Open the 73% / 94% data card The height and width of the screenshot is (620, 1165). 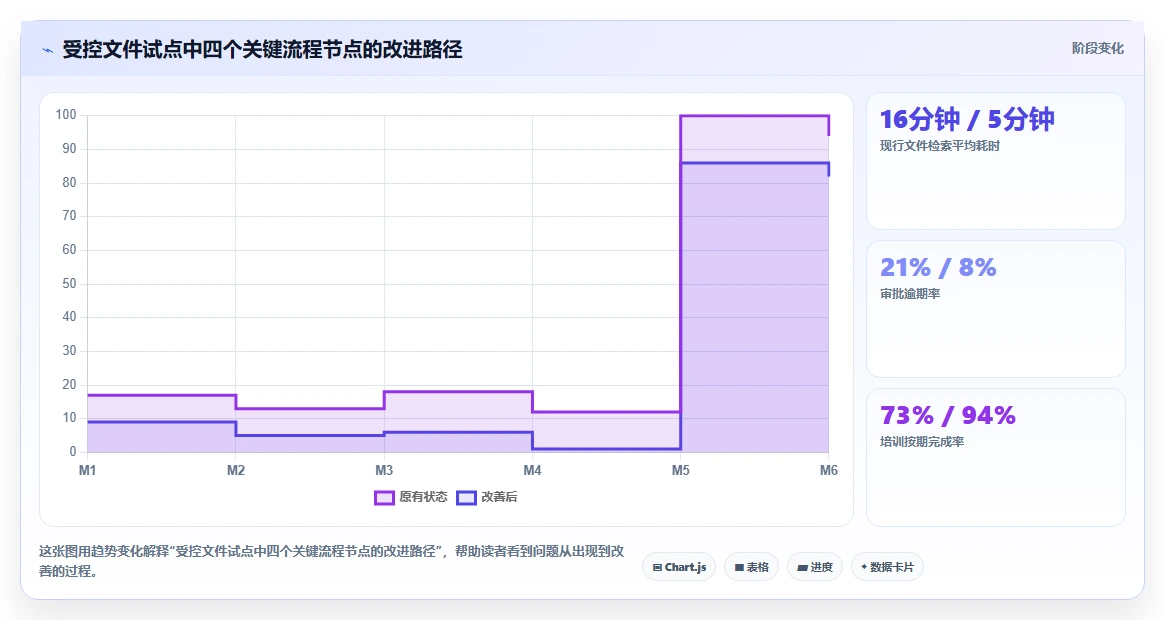(996, 457)
